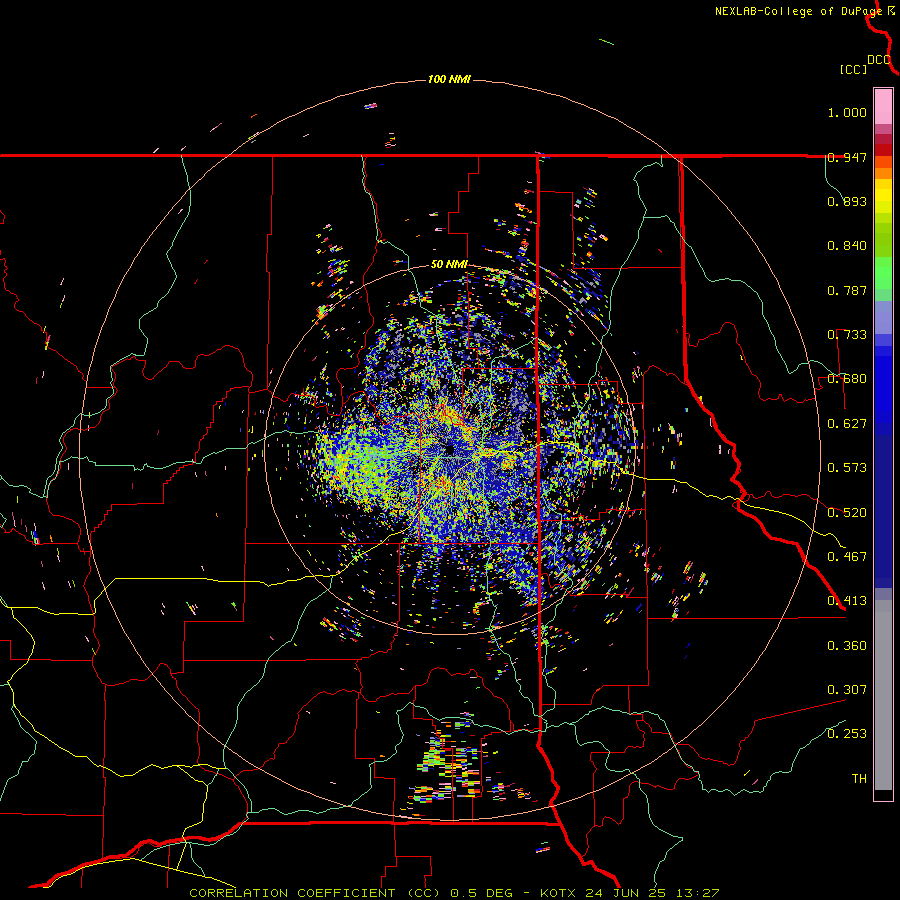Select the 0.627 scale value
Screen dimensions: 900x900
[x=847, y=424]
